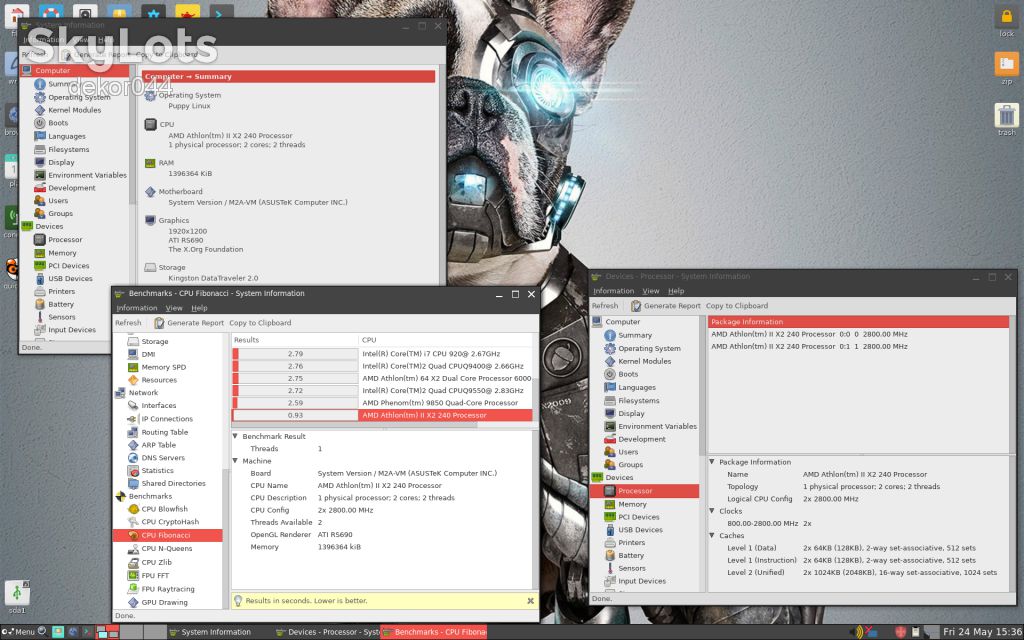
Task: Open Information menu in Benchmarks window
Action: pyautogui.click(x=136, y=308)
